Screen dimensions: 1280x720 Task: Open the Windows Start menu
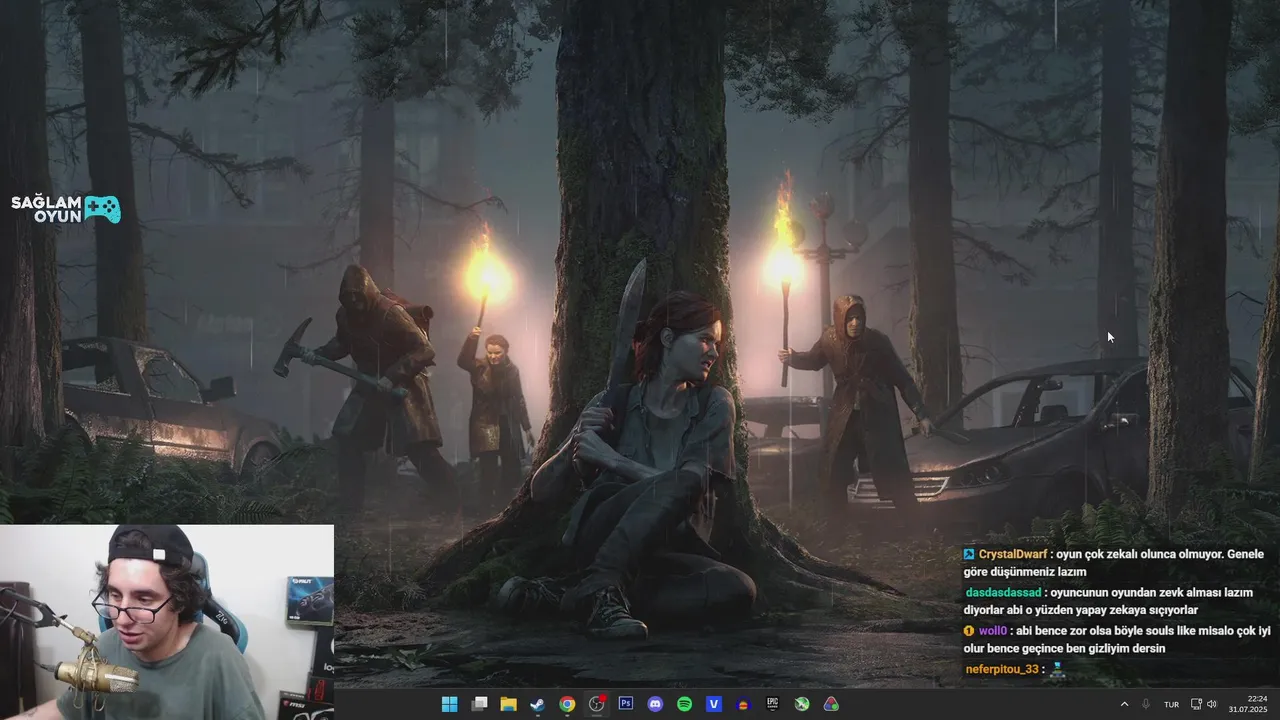pos(449,704)
